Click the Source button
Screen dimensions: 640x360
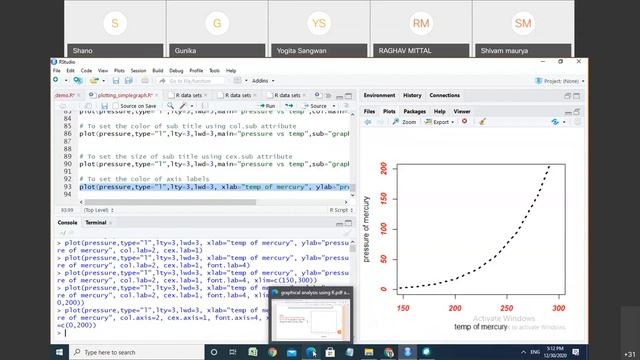(x=315, y=106)
